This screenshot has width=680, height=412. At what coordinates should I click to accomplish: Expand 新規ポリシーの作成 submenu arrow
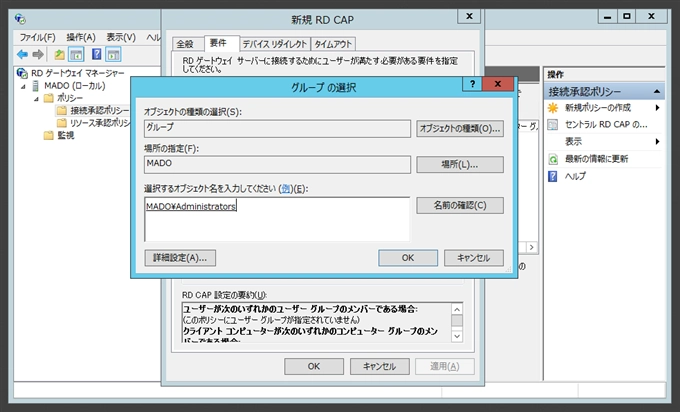pos(657,108)
